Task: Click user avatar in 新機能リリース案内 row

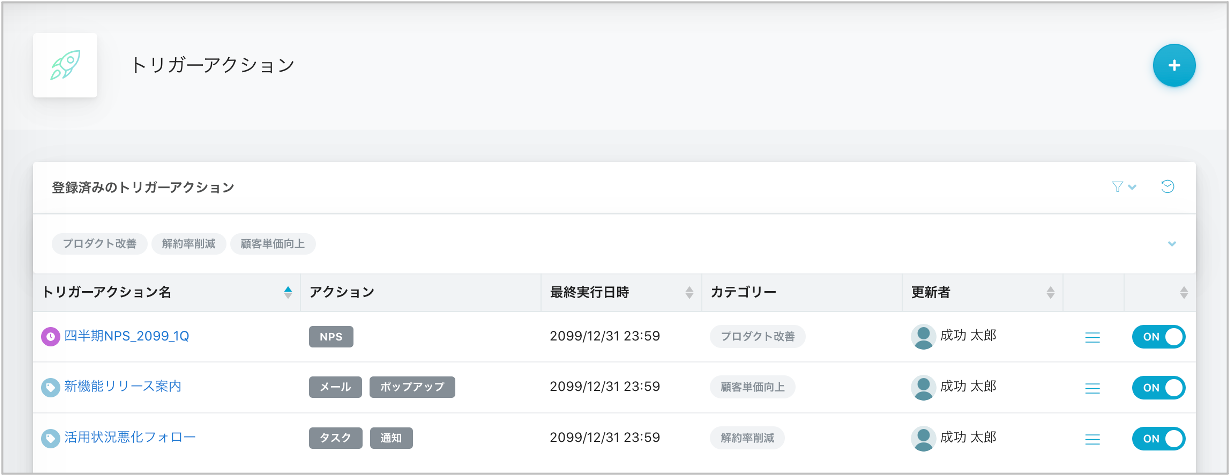Action: click(924, 387)
